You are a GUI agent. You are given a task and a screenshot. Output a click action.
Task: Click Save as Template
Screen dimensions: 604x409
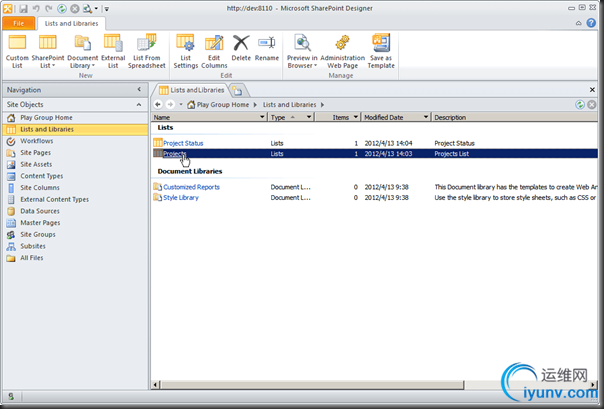pos(381,51)
